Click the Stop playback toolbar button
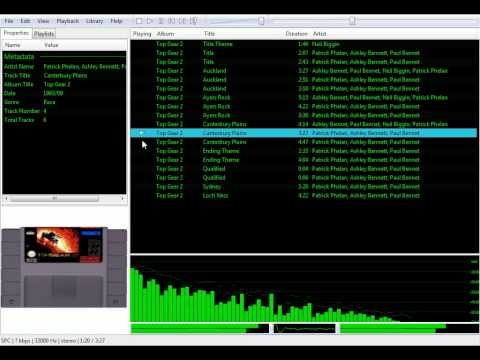This screenshot has height=360, width=480. 139,21
